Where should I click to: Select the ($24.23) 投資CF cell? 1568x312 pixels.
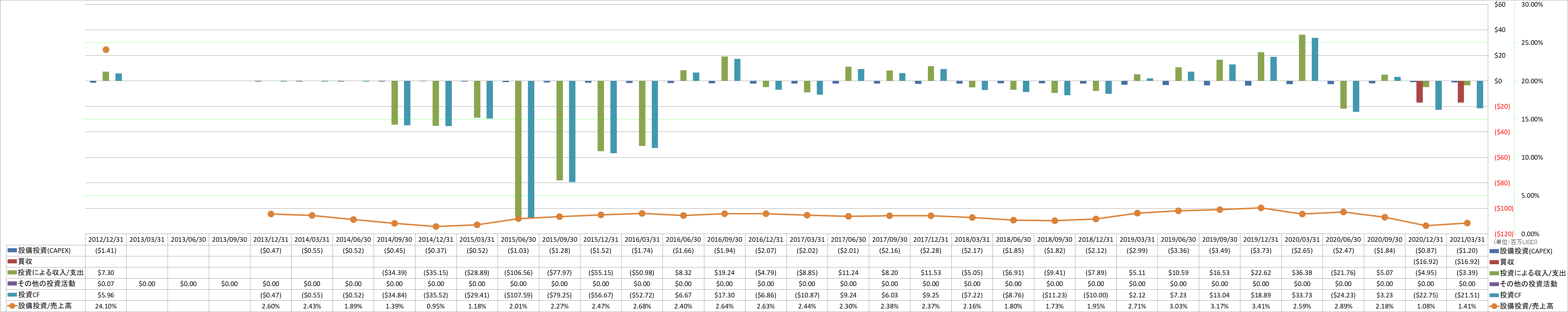coord(1343,295)
